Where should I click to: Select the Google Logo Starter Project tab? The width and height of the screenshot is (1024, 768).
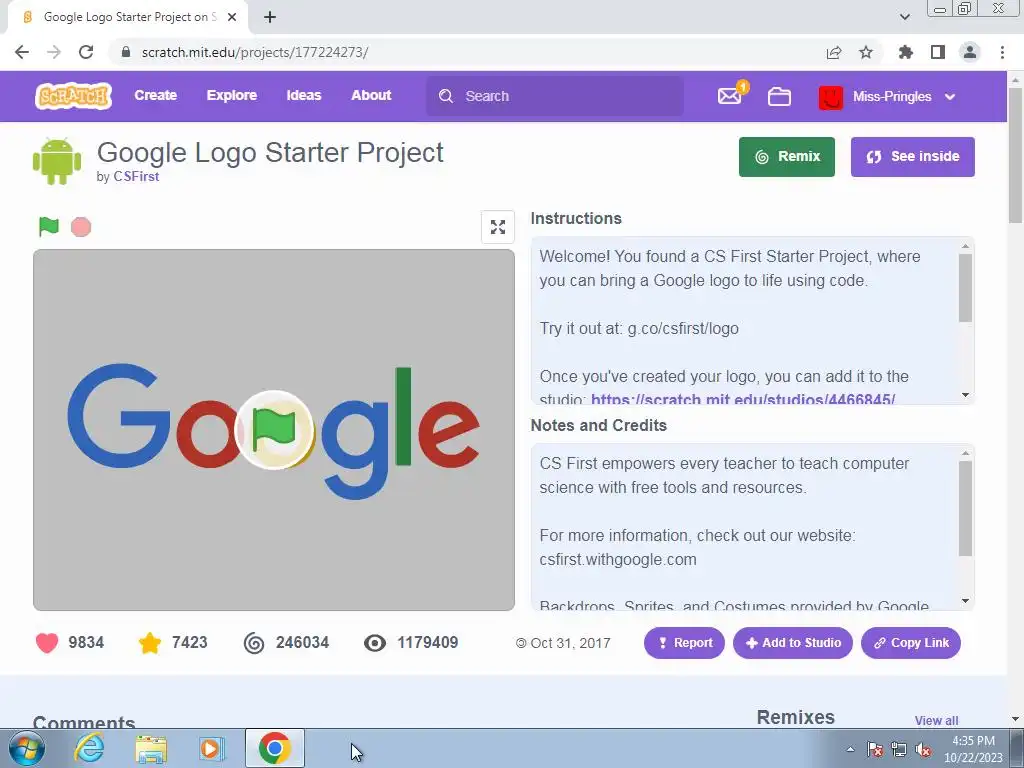click(x=128, y=18)
